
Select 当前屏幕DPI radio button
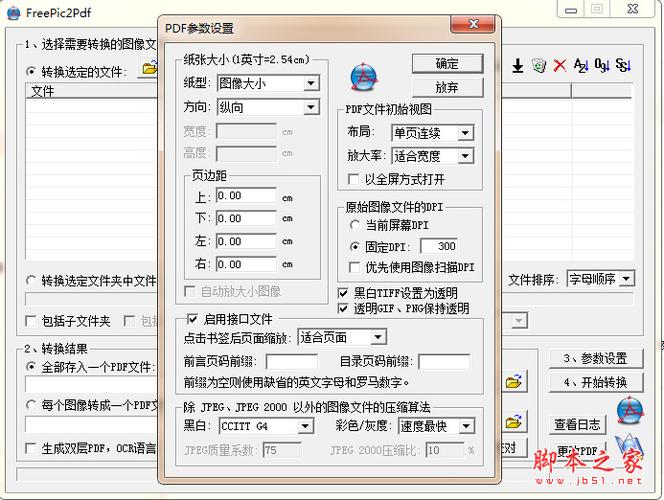[x=355, y=225]
